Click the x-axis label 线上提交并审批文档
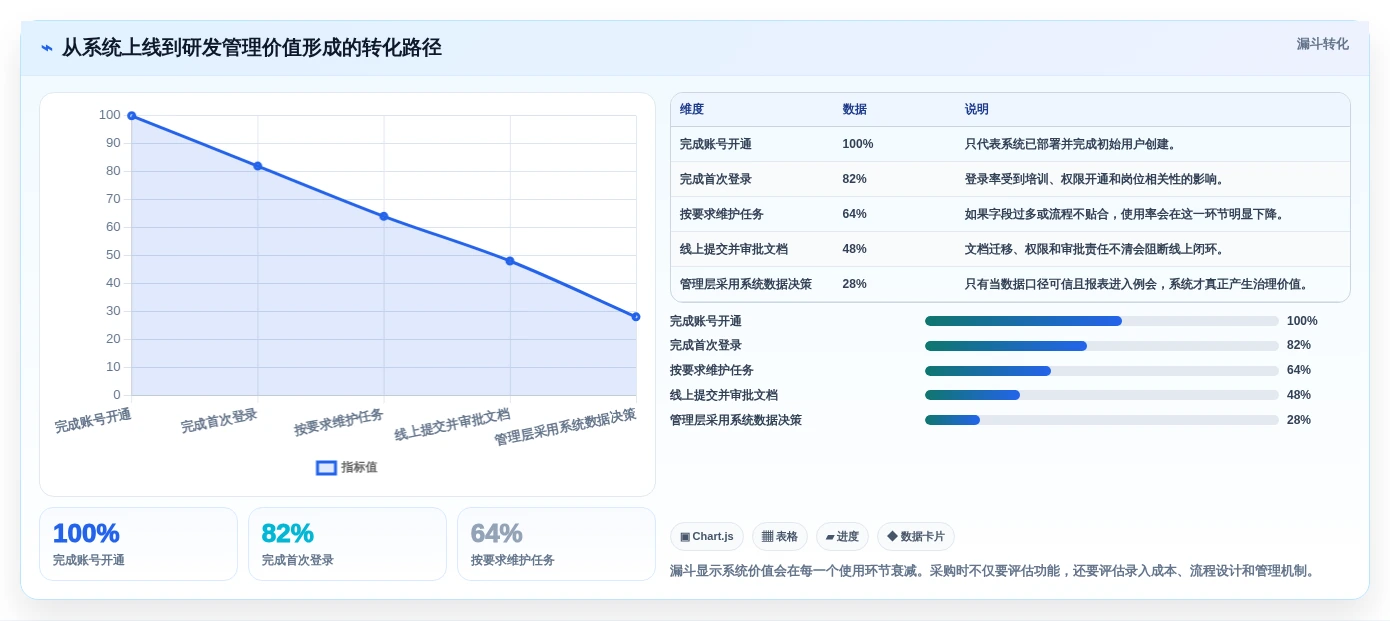This screenshot has width=1390, height=621. [x=452, y=425]
